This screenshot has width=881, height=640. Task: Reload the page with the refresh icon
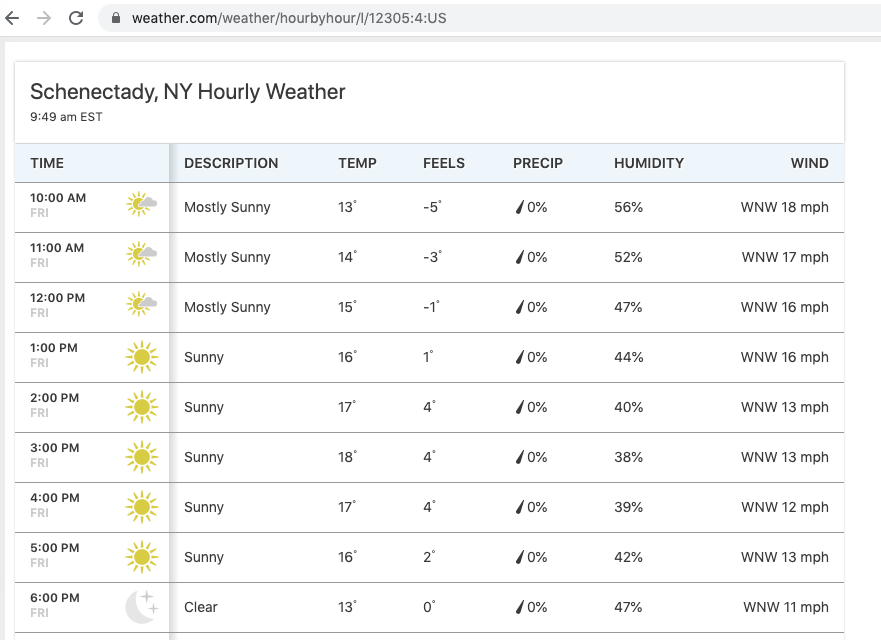(76, 18)
